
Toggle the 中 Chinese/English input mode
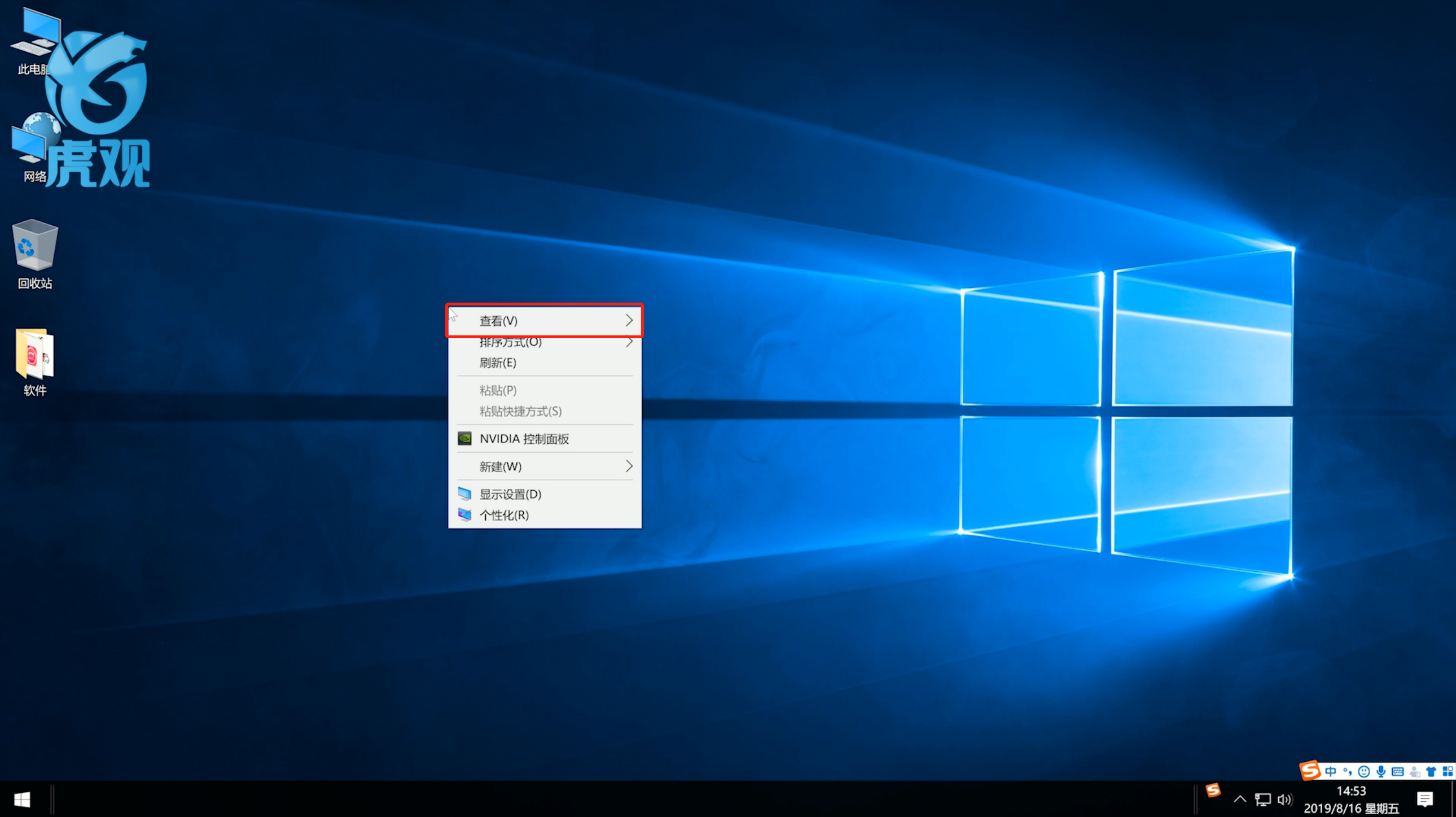[x=1331, y=771]
